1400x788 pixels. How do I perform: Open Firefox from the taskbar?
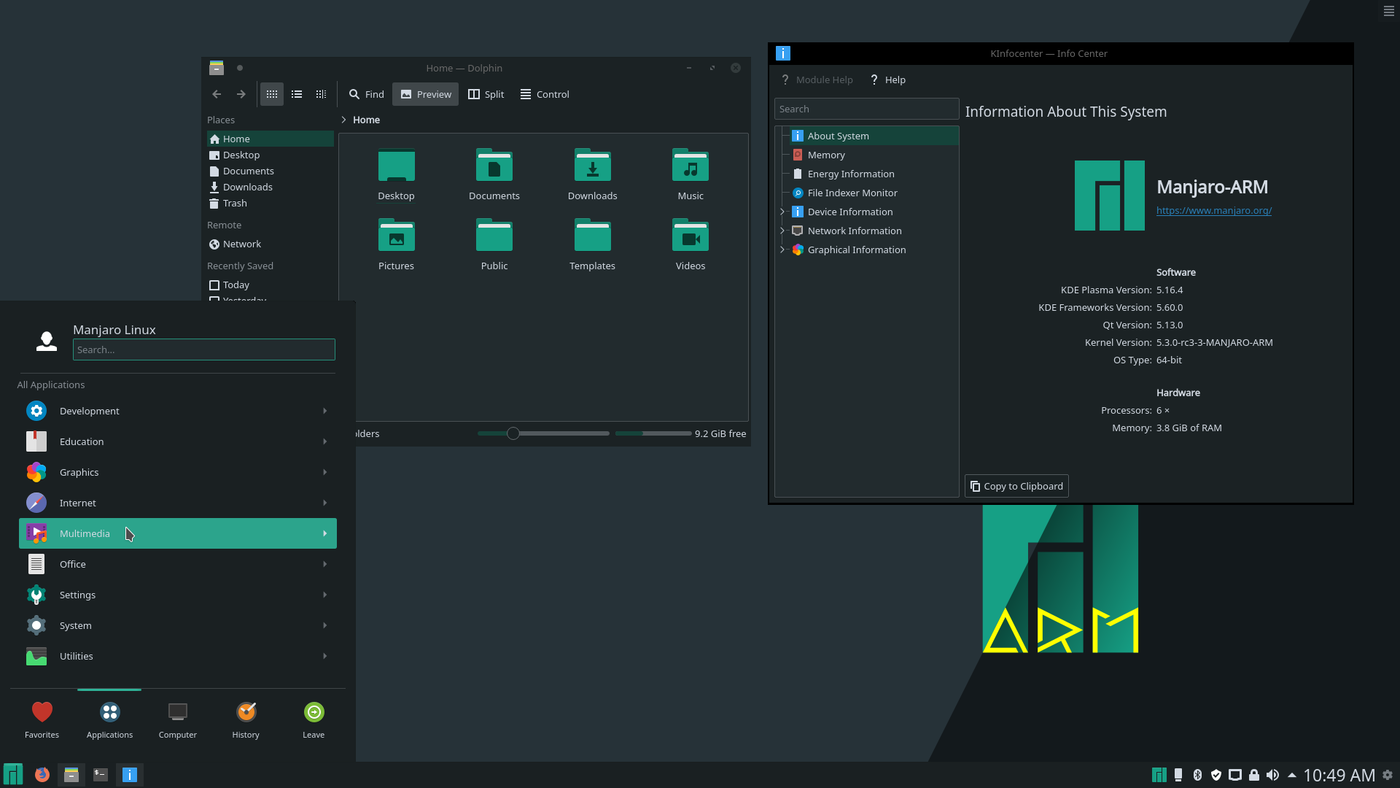point(41,774)
